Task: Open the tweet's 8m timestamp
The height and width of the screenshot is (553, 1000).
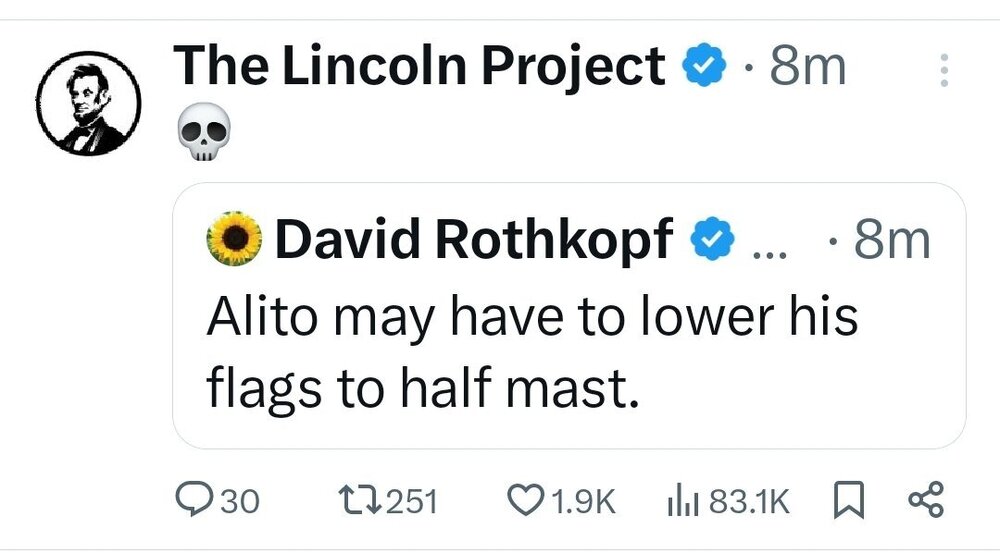Action: pos(808,68)
